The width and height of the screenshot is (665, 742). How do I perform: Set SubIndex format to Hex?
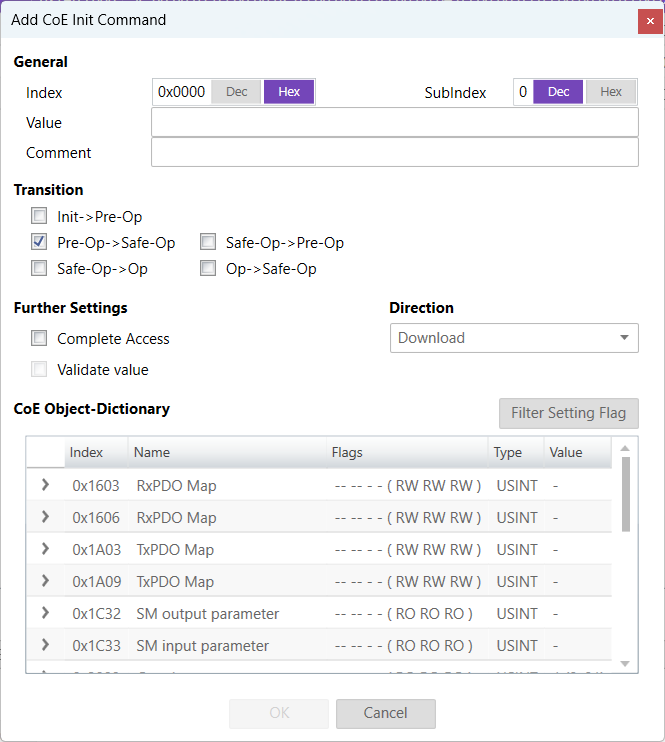pyautogui.click(x=611, y=92)
